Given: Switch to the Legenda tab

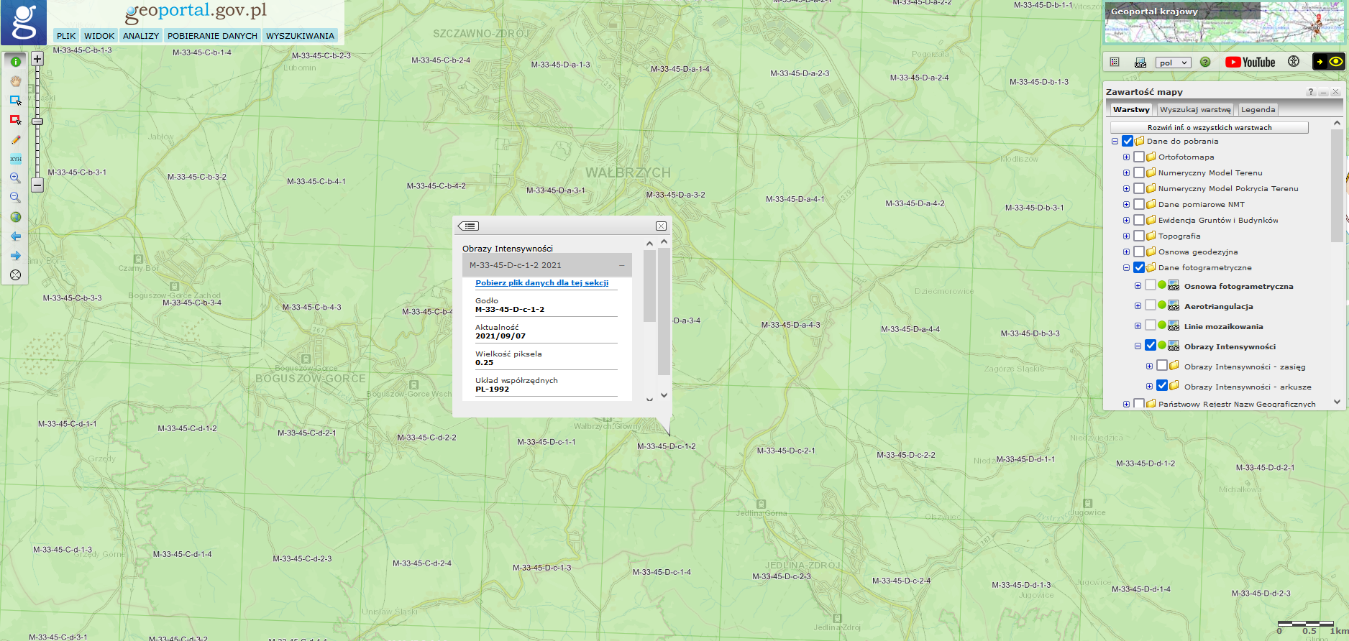Looking at the screenshot, I should click(x=1258, y=109).
